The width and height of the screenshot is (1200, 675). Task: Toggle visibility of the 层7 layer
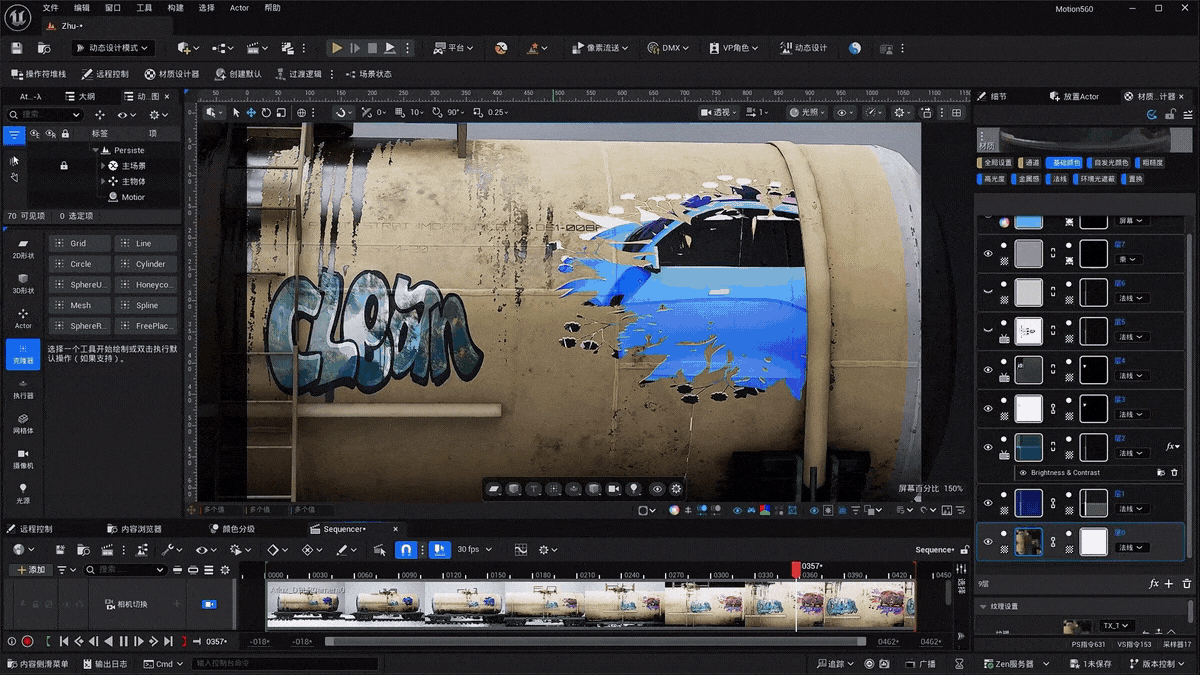pos(990,253)
